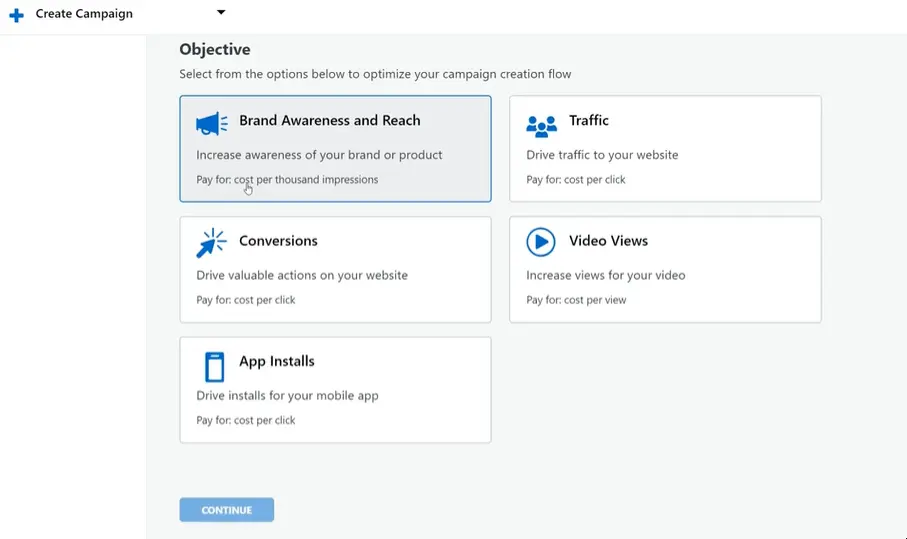Choose the App Installs objective title
The width and height of the screenshot is (907, 539).
(276, 361)
